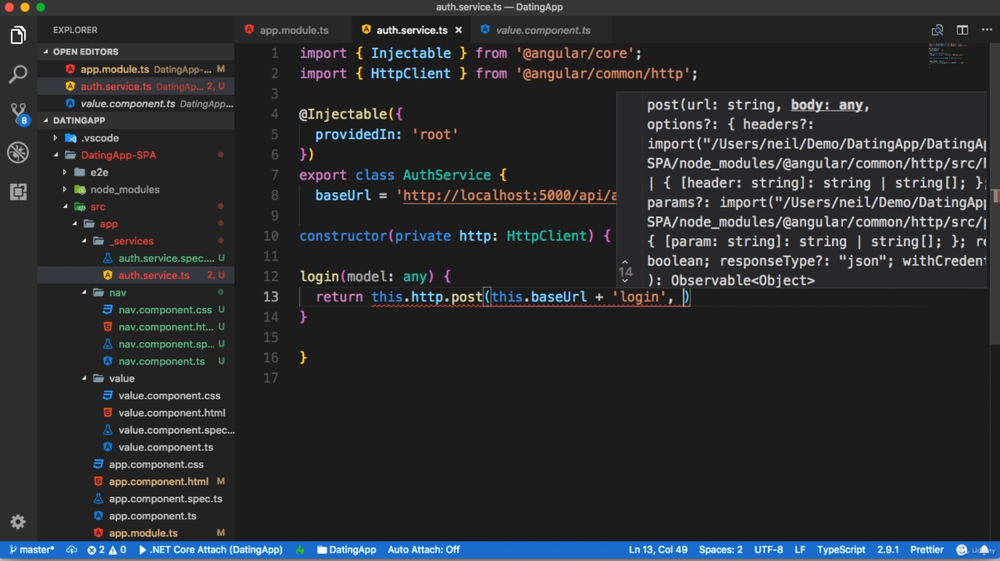Viewport: 1000px width, 561px height.
Task: Open app.component.ts file
Action: [x=136, y=516]
